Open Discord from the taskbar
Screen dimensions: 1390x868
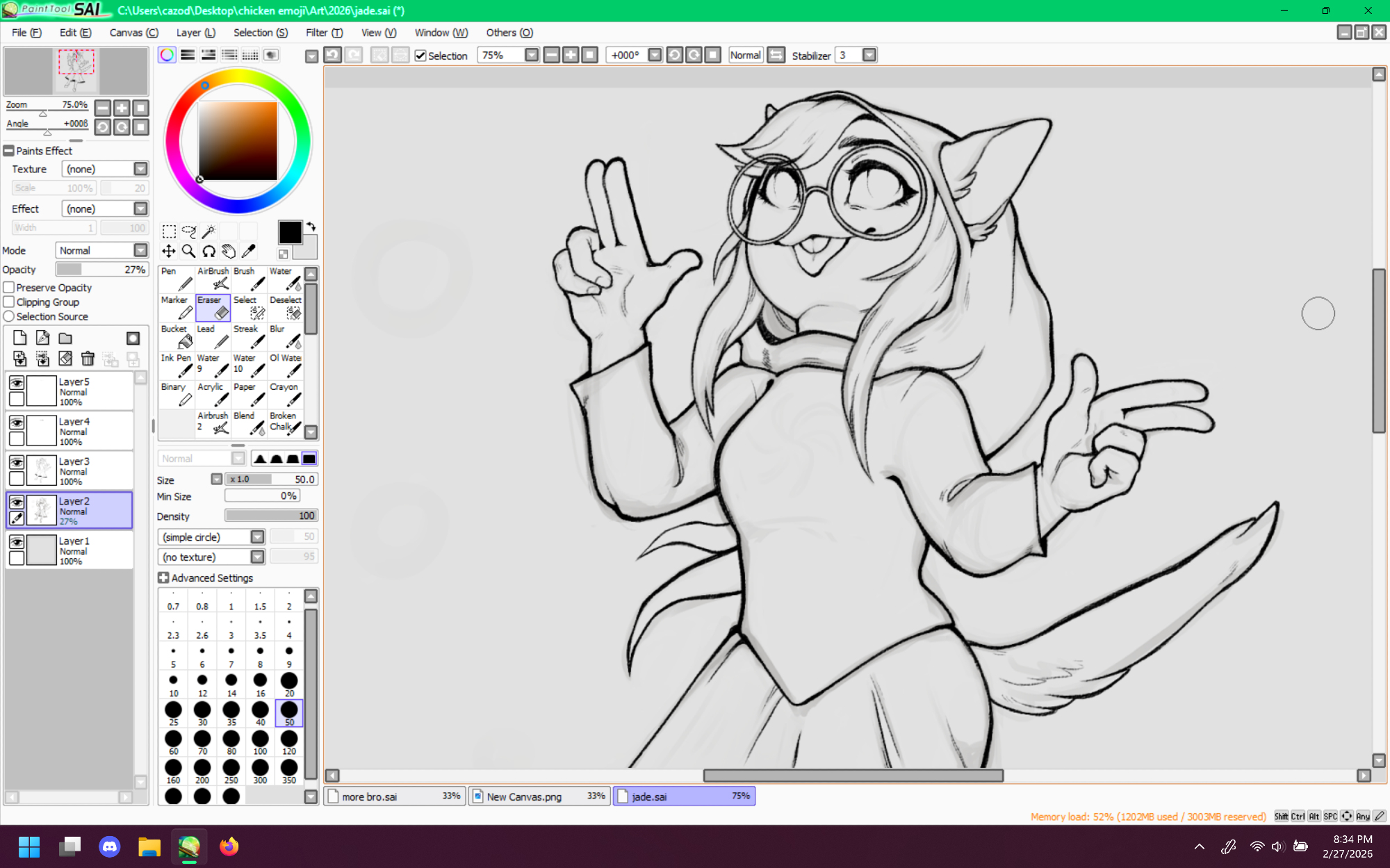click(110, 846)
